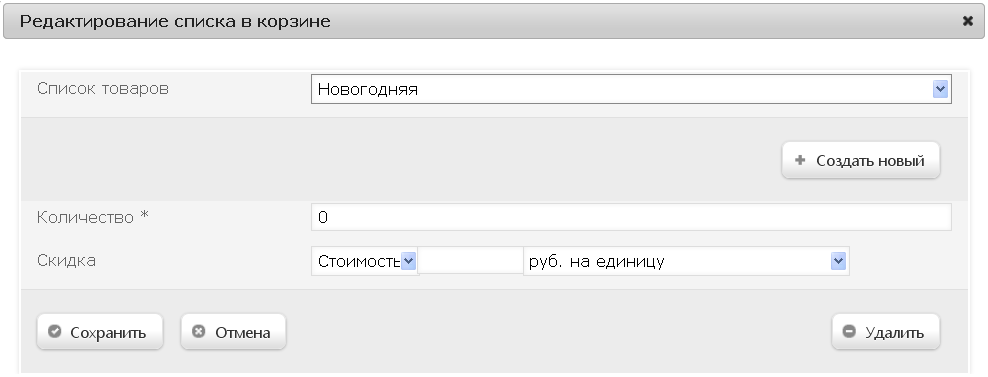Focus the Количество input field

631,218
